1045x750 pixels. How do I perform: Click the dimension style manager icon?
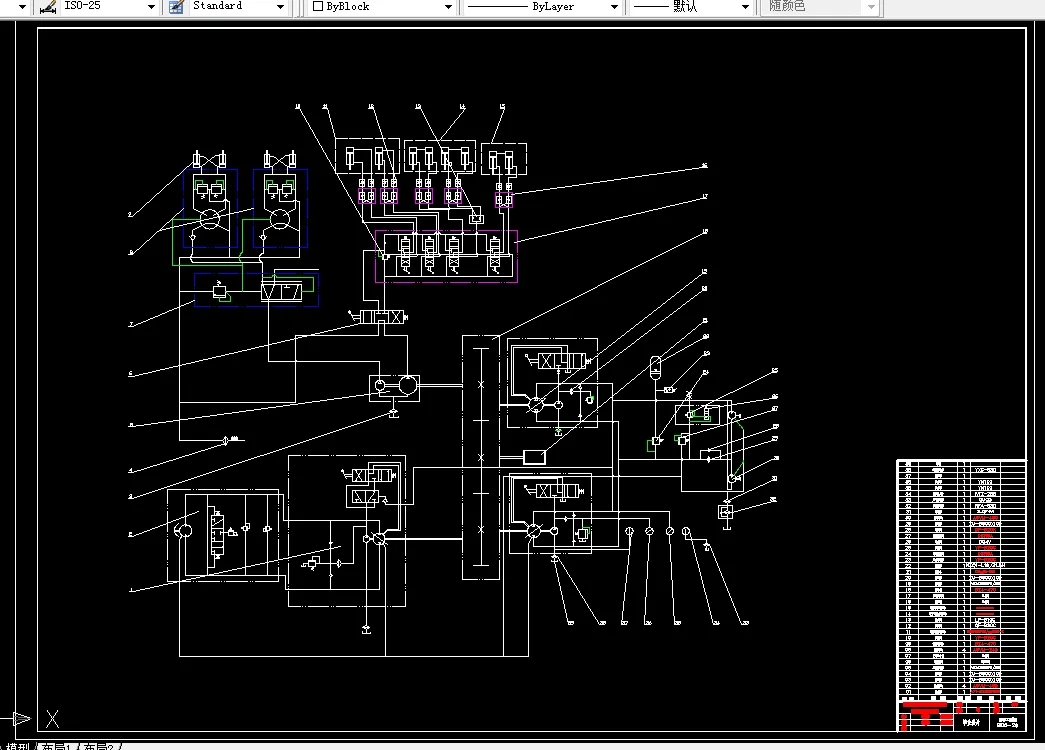tap(48, 7)
